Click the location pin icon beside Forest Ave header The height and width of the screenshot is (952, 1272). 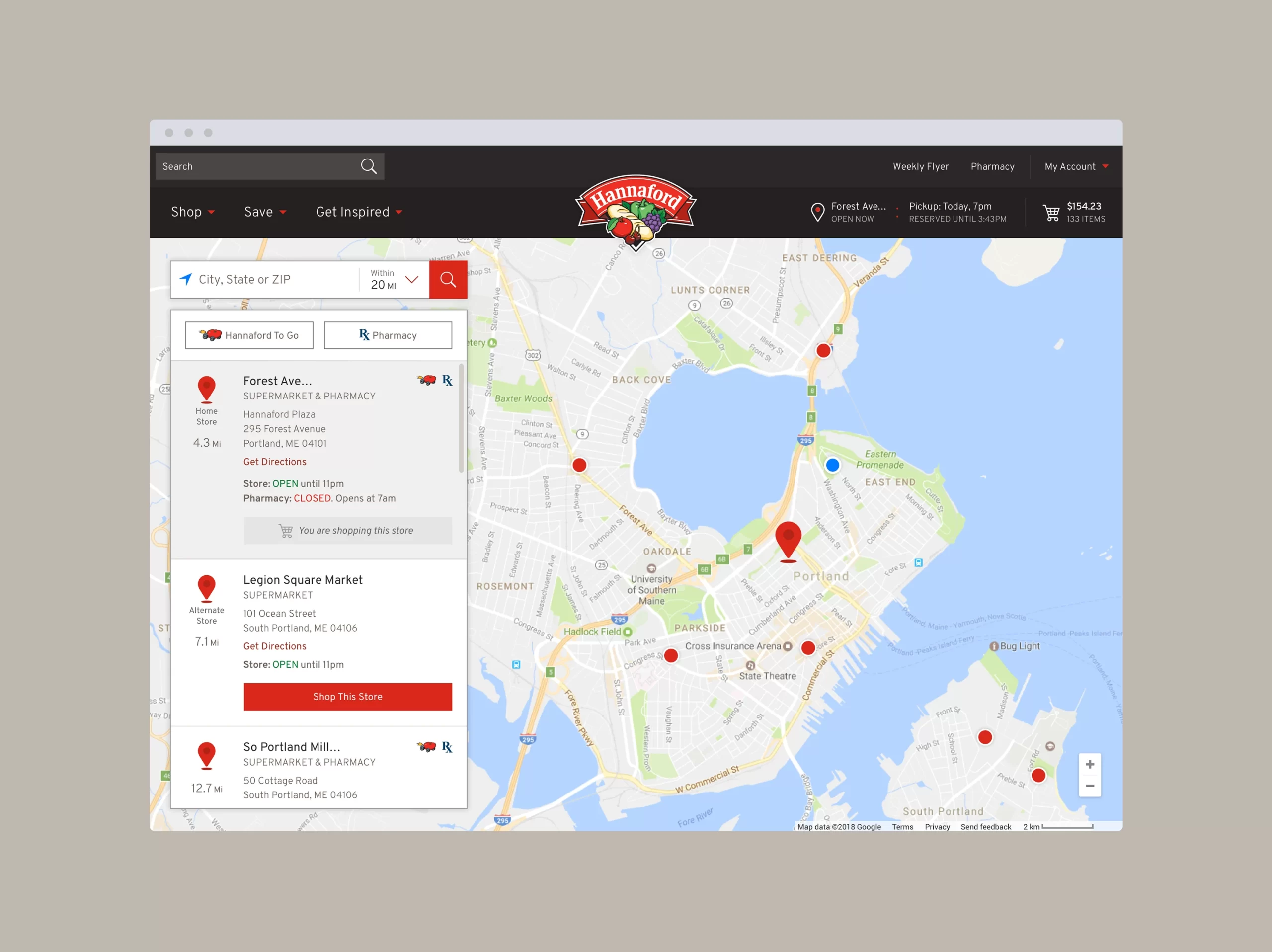point(817,212)
